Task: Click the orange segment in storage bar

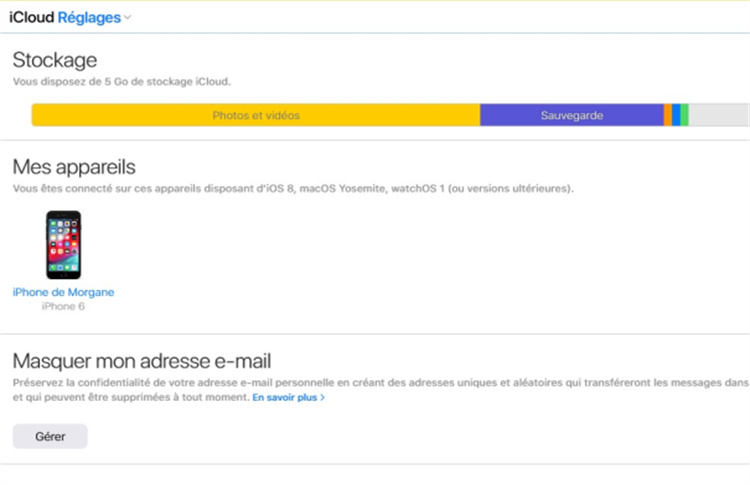Action: point(667,115)
